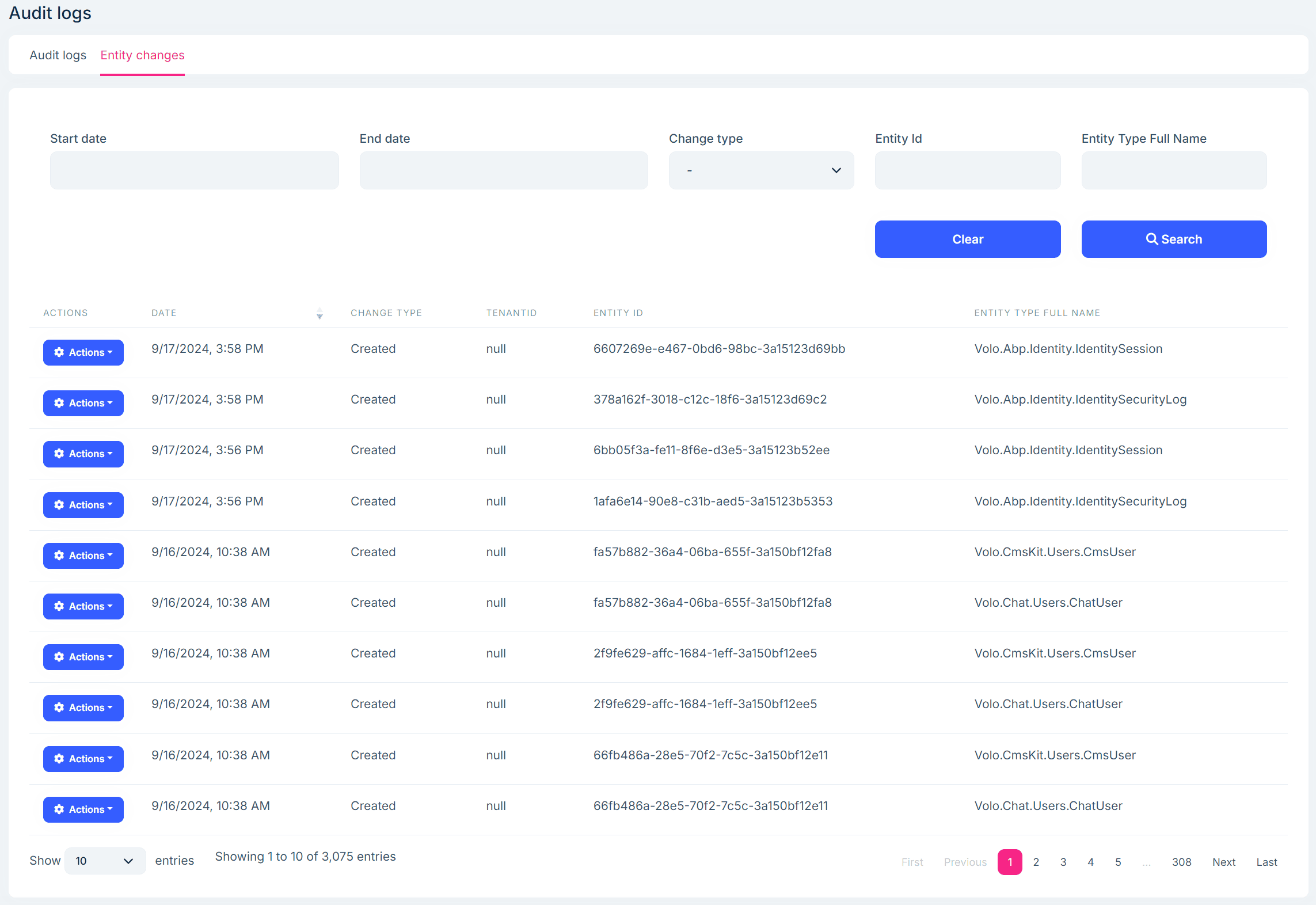Open the Change type dropdown
Image resolution: width=1316 pixels, height=905 pixels.
point(761,170)
